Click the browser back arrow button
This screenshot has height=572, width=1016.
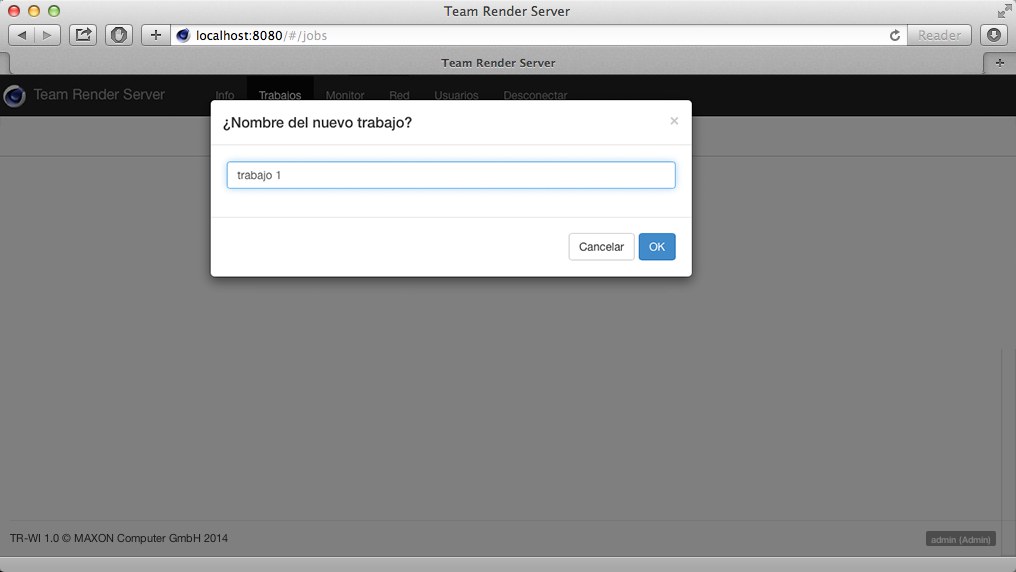pyautogui.click(x=22, y=35)
